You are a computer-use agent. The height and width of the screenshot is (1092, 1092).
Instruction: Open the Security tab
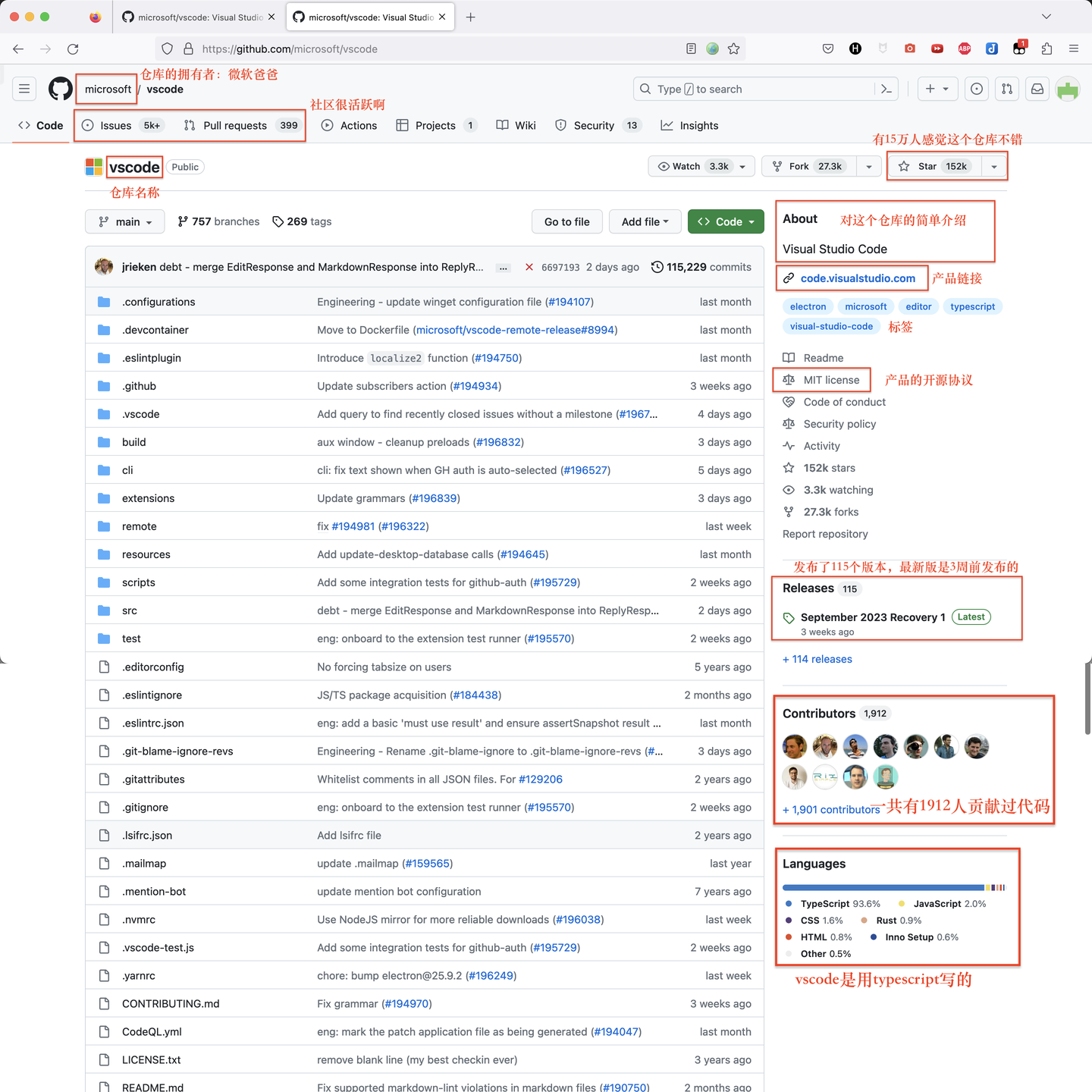click(598, 125)
